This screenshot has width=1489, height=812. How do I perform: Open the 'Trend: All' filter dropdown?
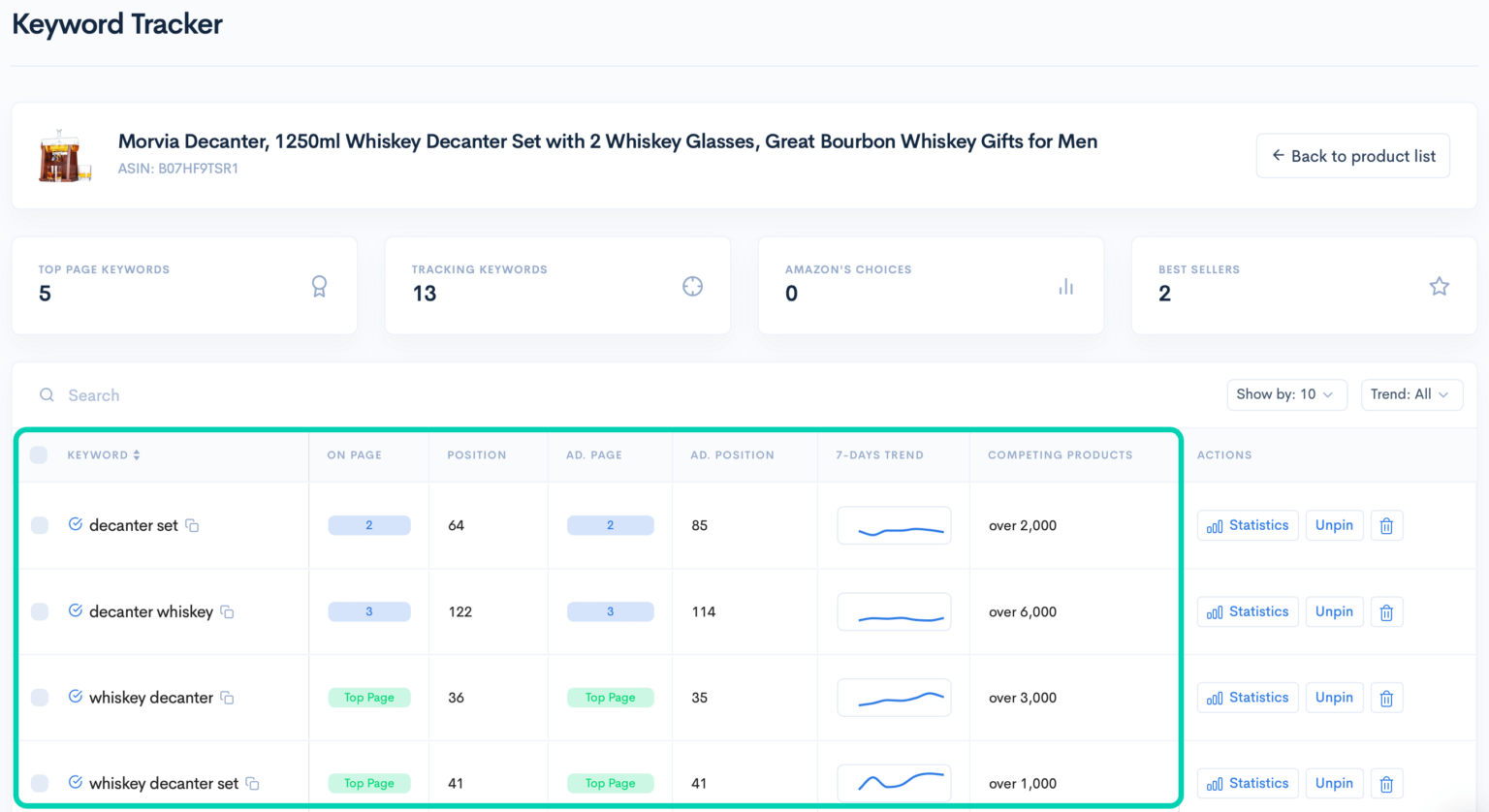tap(1411, 394)
